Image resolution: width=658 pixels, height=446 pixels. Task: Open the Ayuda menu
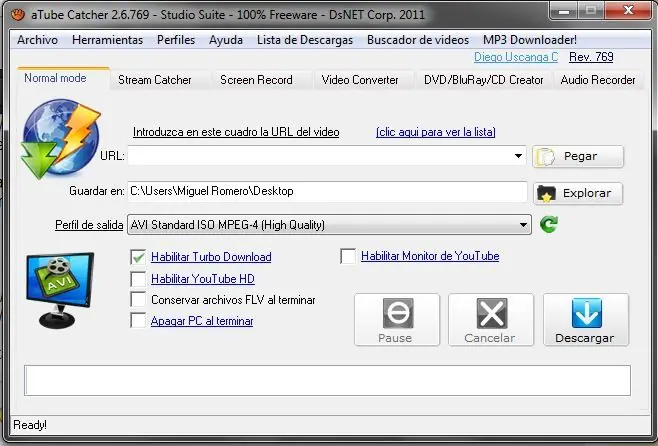226,40
